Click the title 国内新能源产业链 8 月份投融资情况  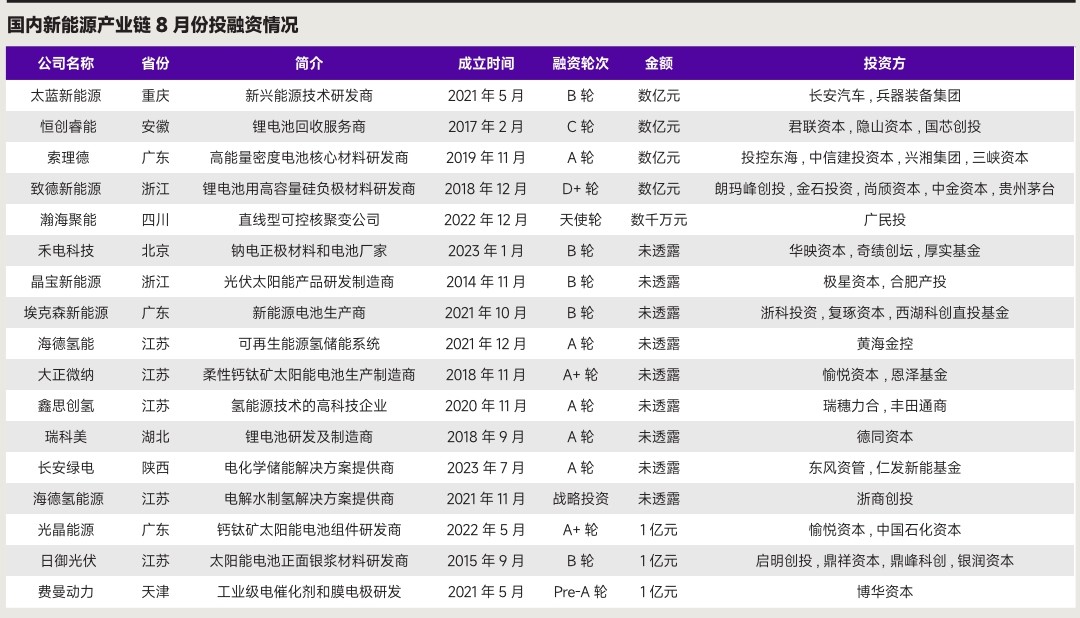coord(153,25)
